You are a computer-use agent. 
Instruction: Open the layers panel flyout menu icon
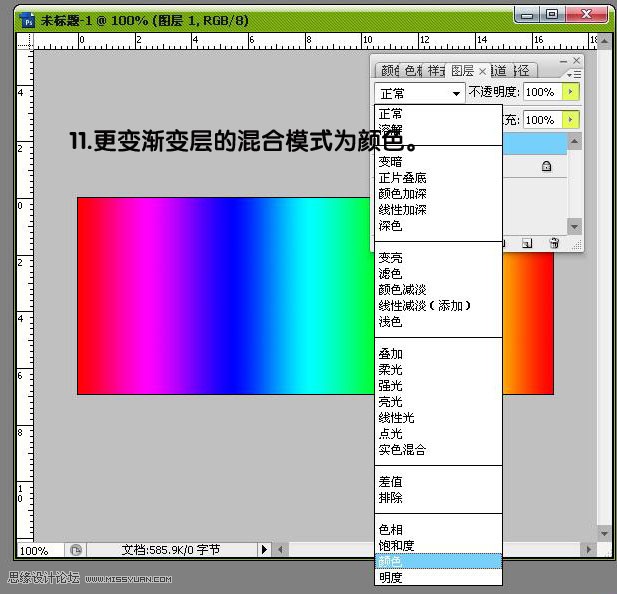[574, 74]
